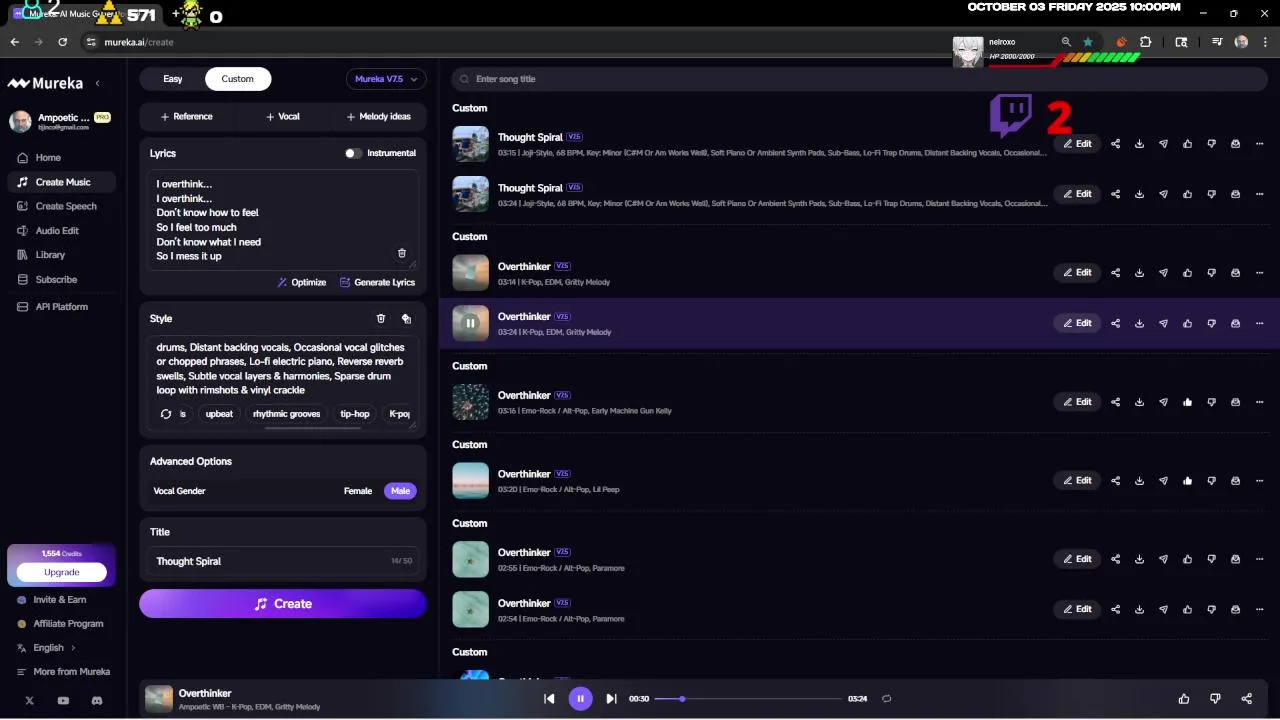The height and width of the screenshot is (720, 1280).
Task: Click the paint bucket icon next to Style
Action: click(x=406, y=319)
